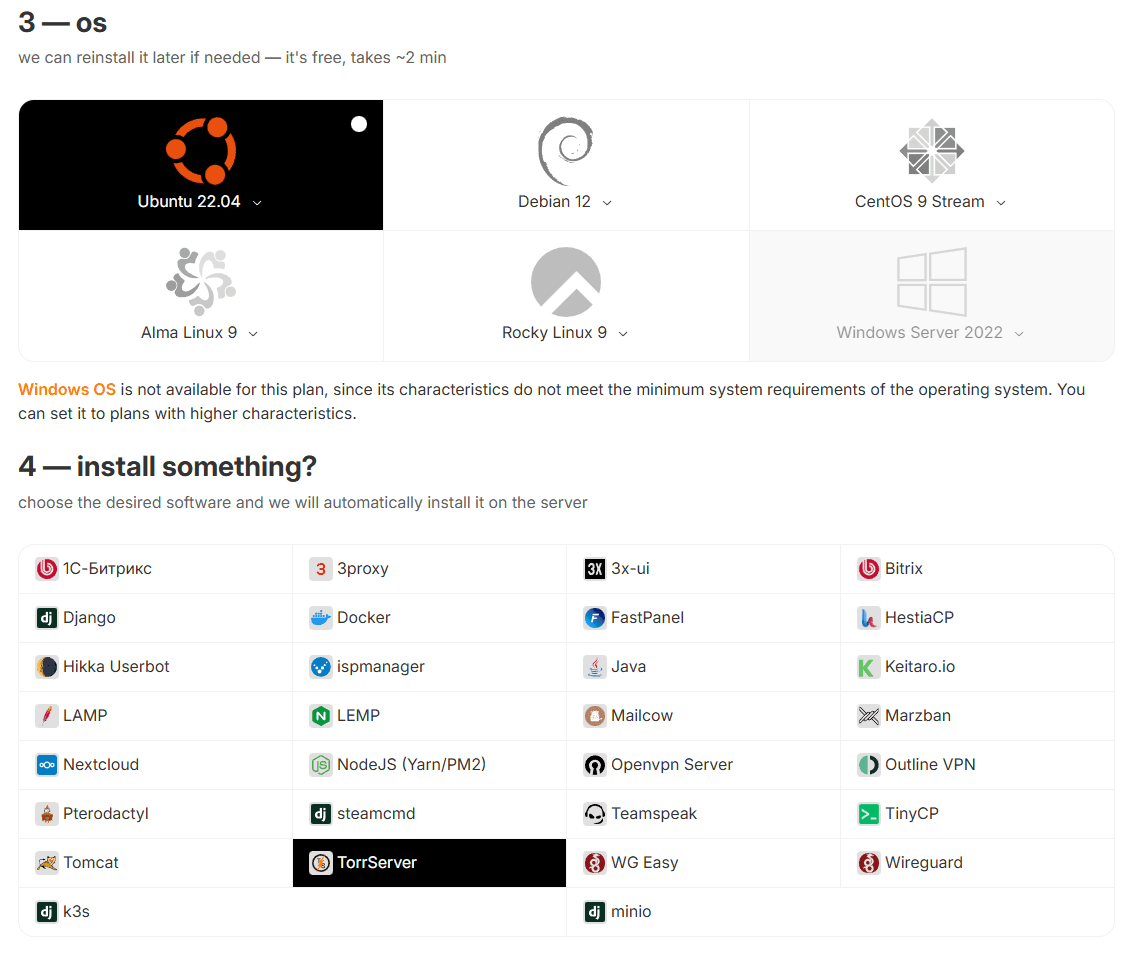The height and width of the screenshot is (957, 1138).
Task: Click the Openvpn Server icon
Action: (x=594, y=765)
